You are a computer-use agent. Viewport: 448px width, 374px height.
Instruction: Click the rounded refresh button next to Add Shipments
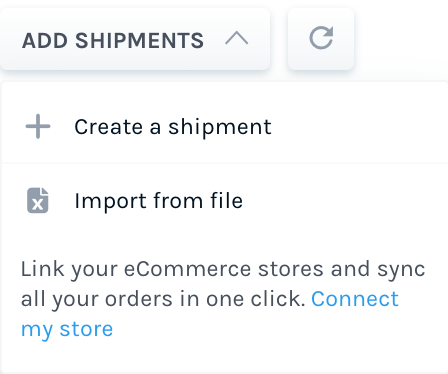[321, 39]
